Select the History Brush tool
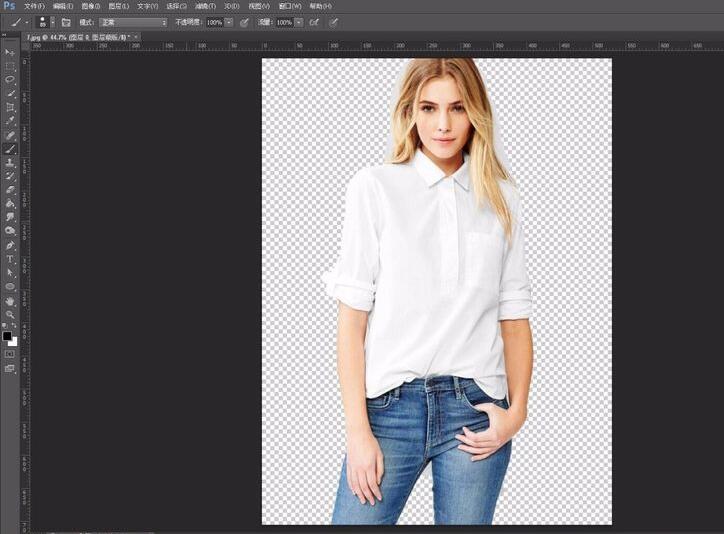724x534 pixels. pos(10,176)
